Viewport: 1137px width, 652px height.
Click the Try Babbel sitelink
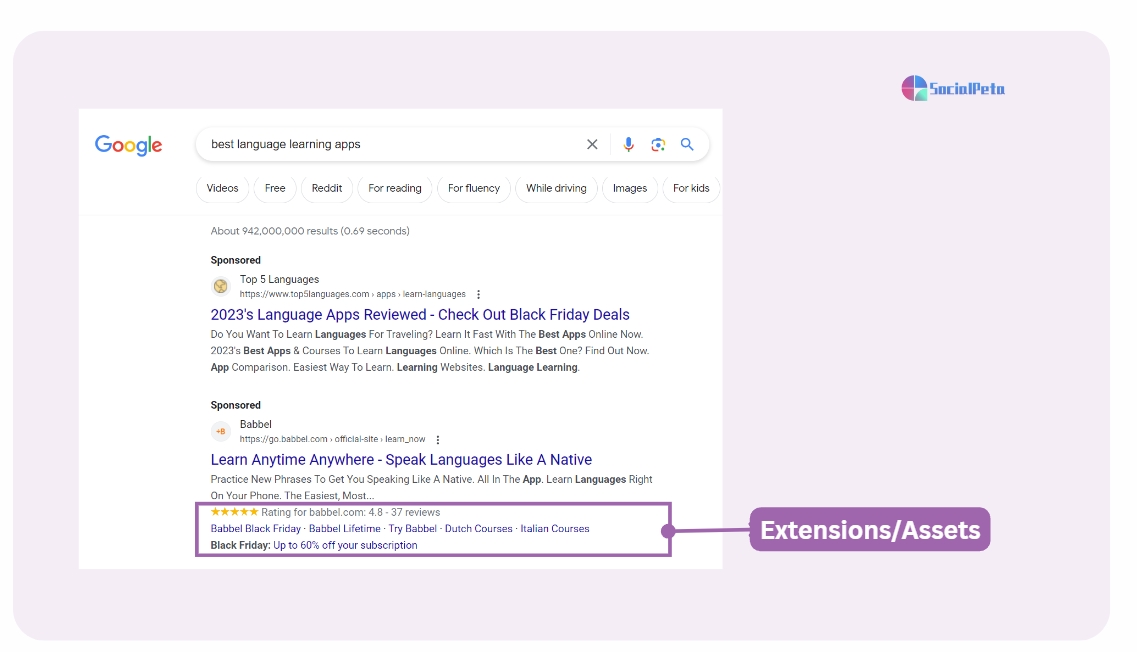[413, 529]
